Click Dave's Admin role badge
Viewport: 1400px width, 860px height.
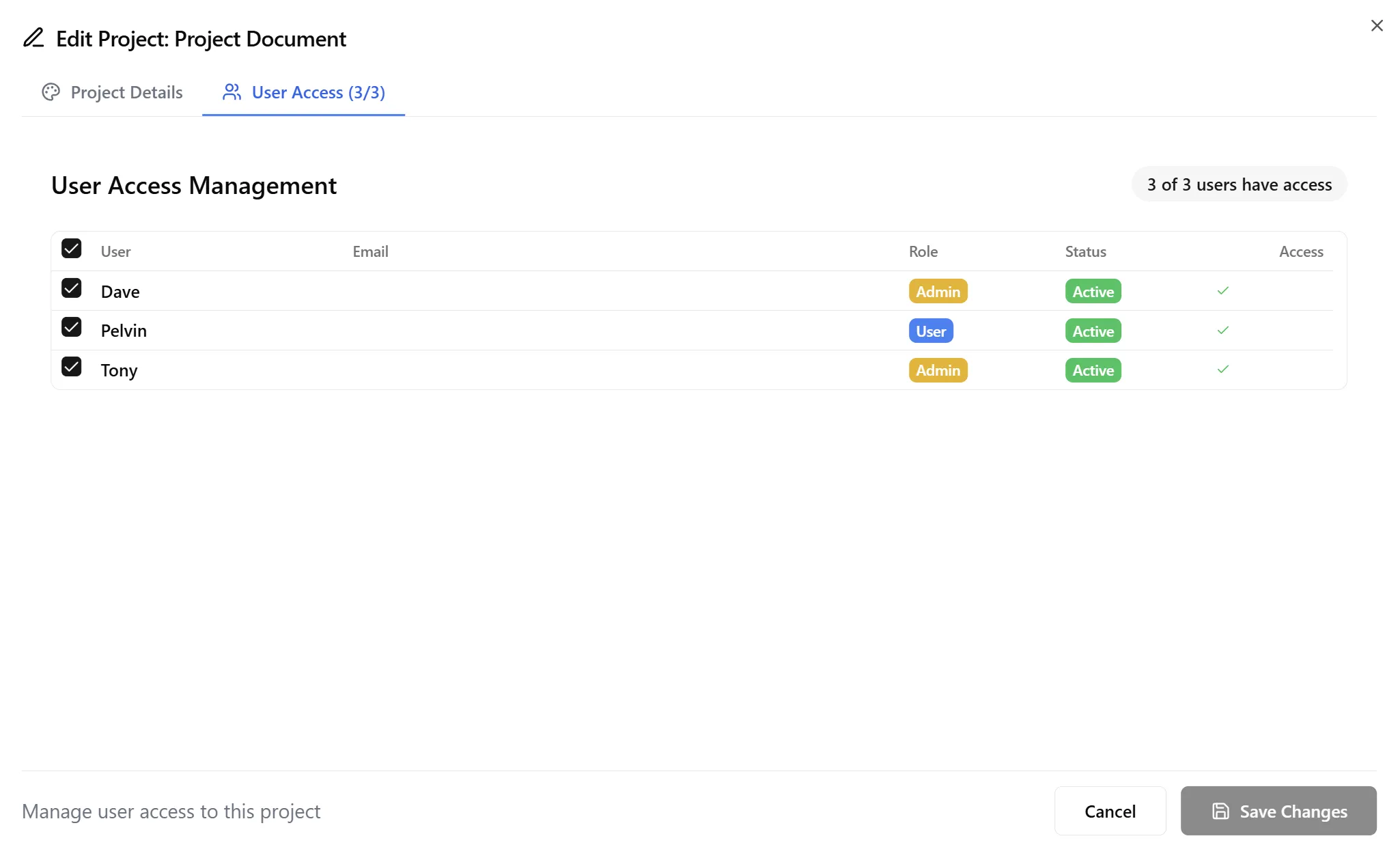click(938, 290)
